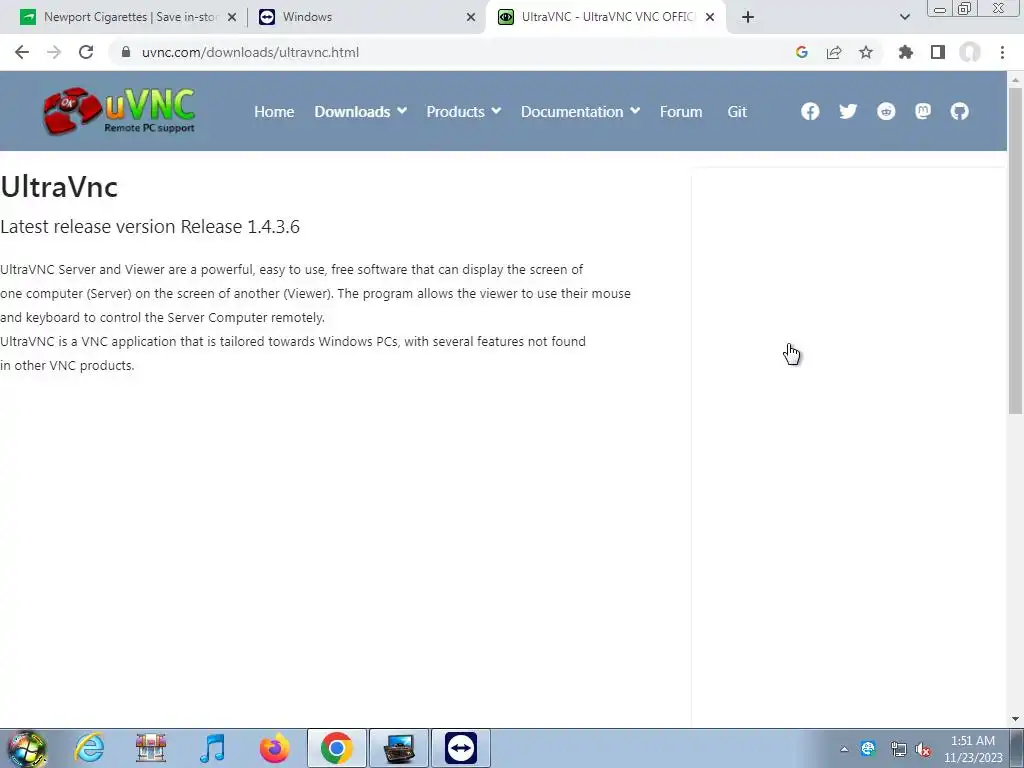The width and height of the screenshot is (1024, 768).
Task: Click the UltraVnc page heading
Action: [x=59, y=187]
